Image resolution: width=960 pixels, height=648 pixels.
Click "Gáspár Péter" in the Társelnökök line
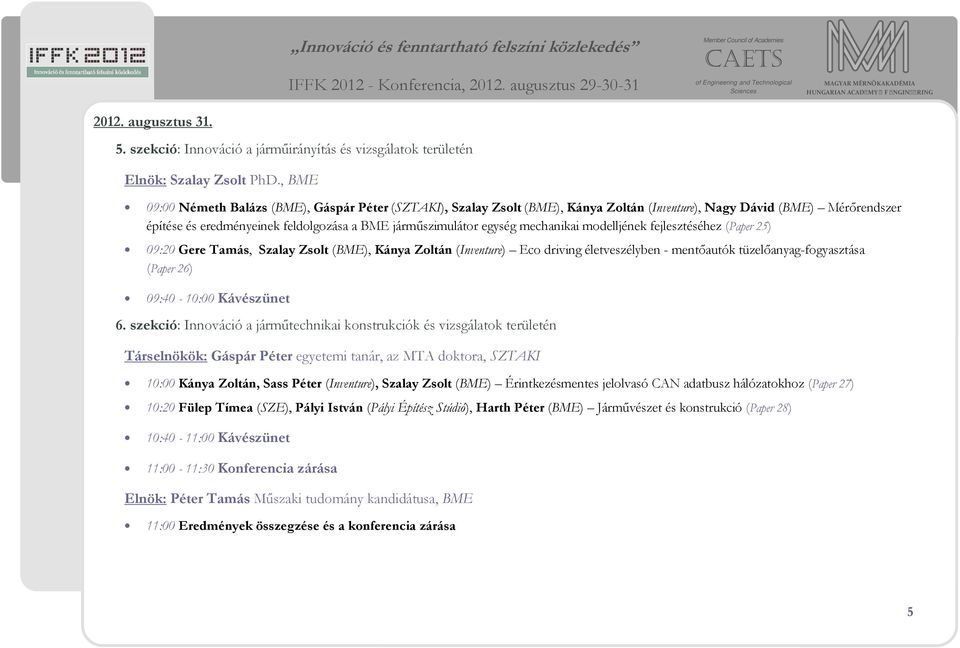(252, 356)
